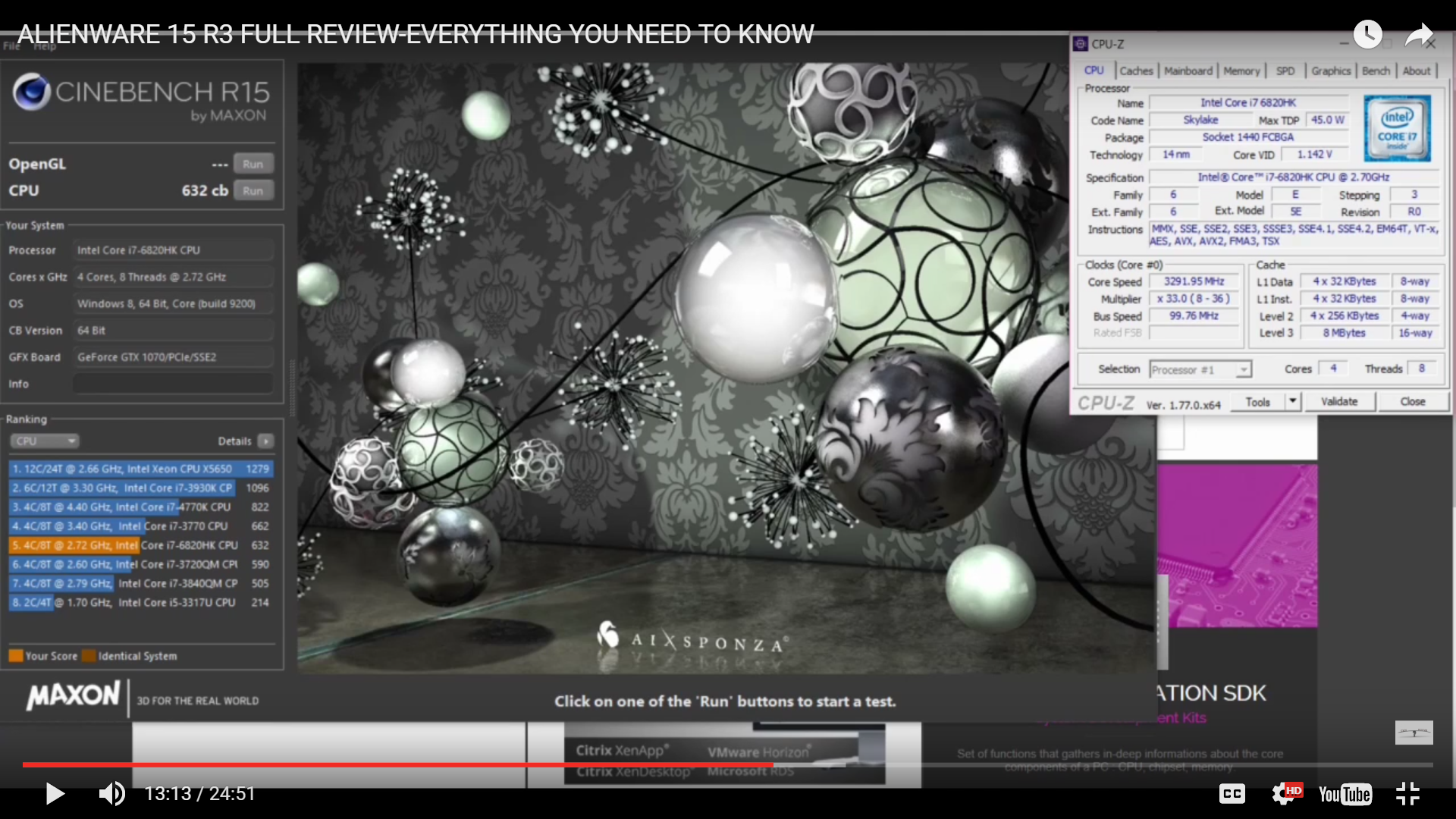The image size is (1456, 819).
Task: Click the Level 3 cache value 8 MBytes
Action: (x=1345, y=333)
